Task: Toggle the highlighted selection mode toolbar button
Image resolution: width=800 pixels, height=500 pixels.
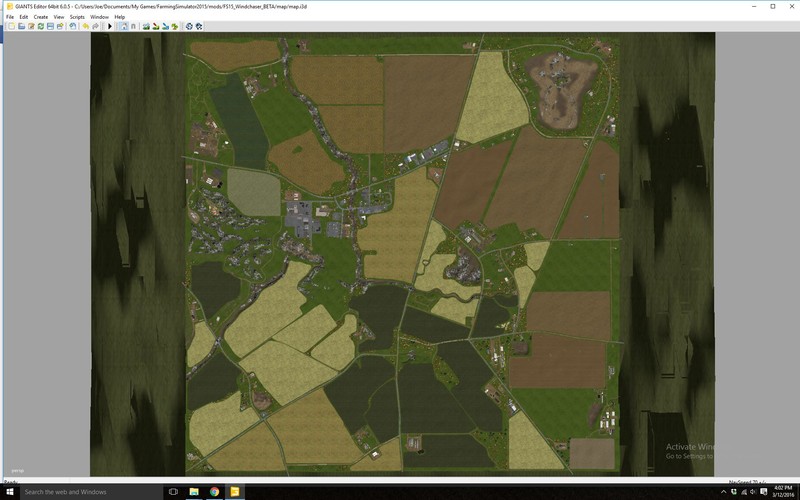Action: [123, 26]
